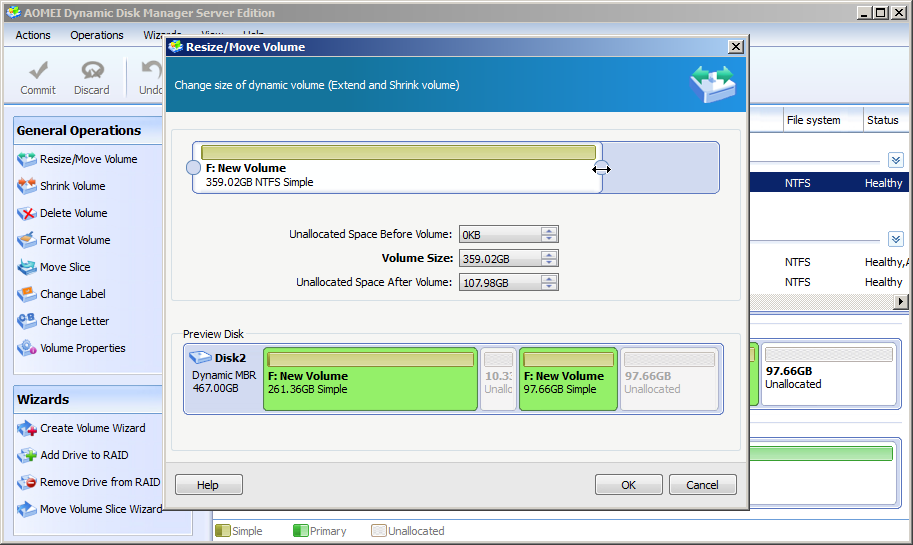Viewport: 913px width, 545px height.
Task: Click the Wizards panel header
Action: [87, 399]
